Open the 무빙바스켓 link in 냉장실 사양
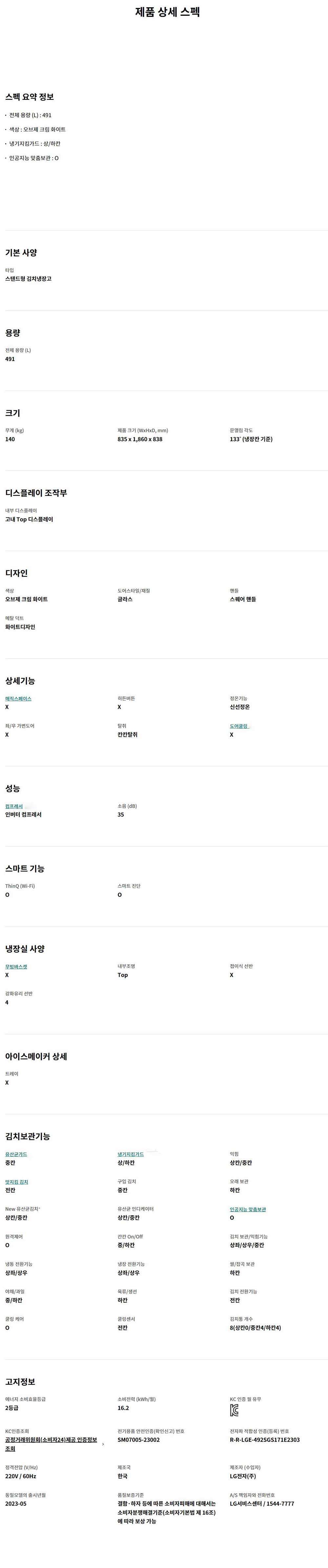The width and height of the screenshot is (328, 1568). [x=16, y=966]
